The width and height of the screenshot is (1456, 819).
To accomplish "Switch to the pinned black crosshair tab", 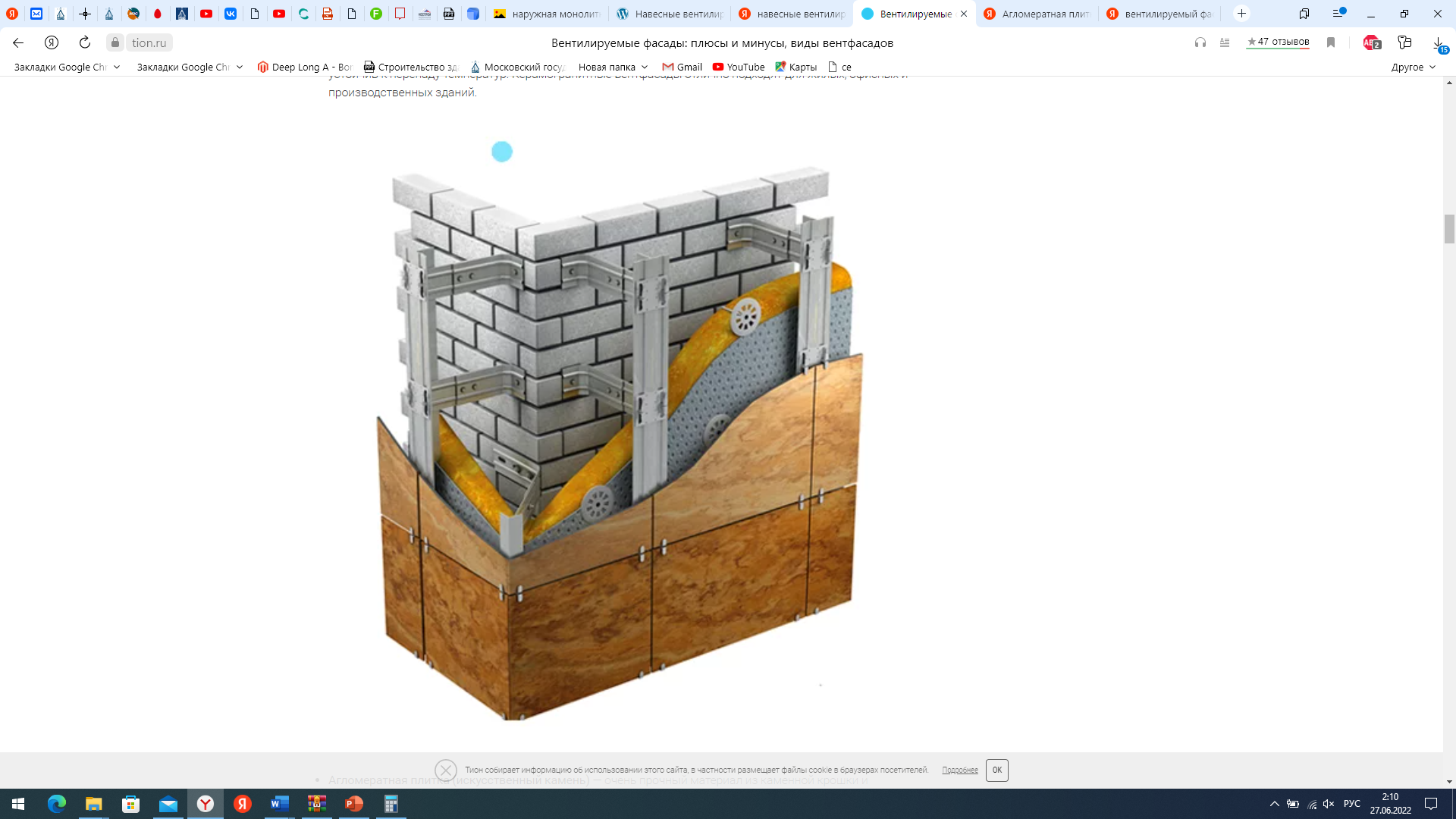I will [x=85, y=14].
